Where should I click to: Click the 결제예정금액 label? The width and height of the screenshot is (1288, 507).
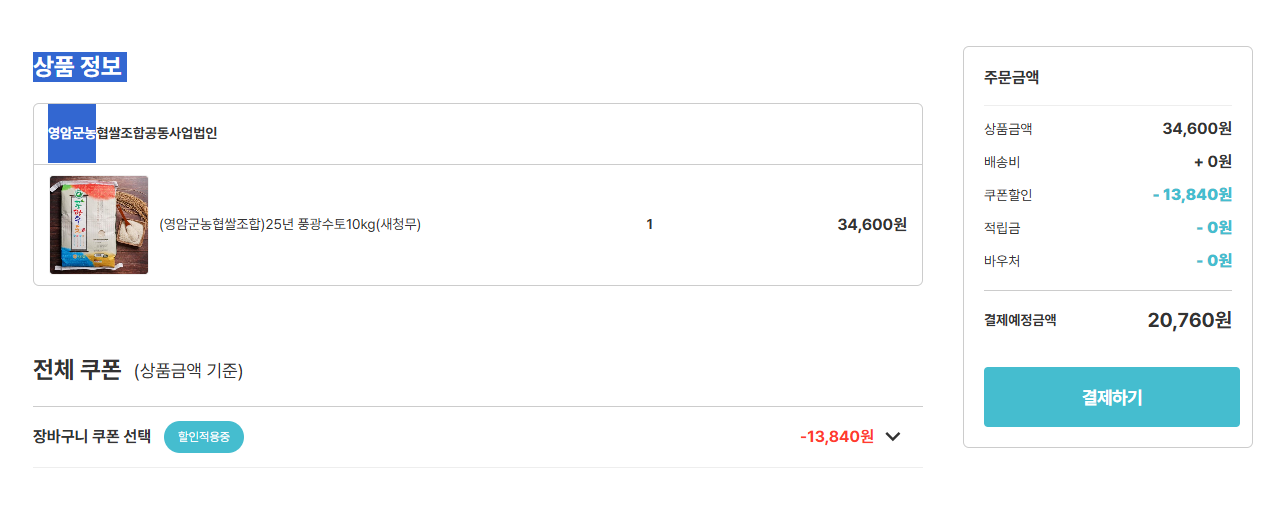click(x=1020, y=320)
